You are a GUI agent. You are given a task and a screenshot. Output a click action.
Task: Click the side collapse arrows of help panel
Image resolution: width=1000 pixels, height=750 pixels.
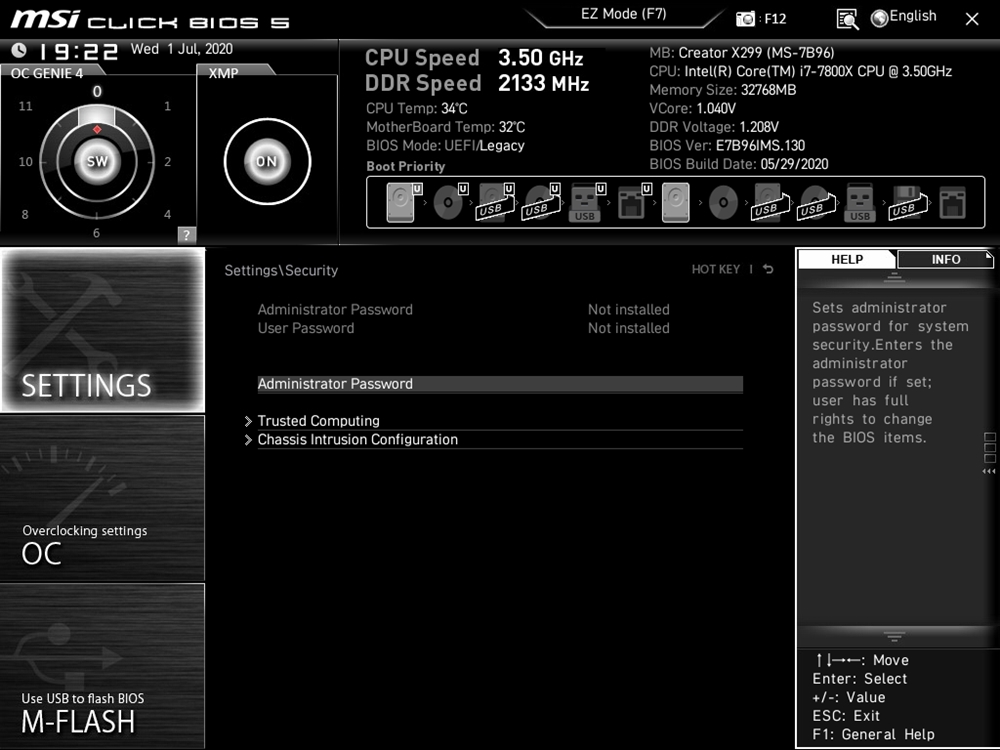point(989,471)
